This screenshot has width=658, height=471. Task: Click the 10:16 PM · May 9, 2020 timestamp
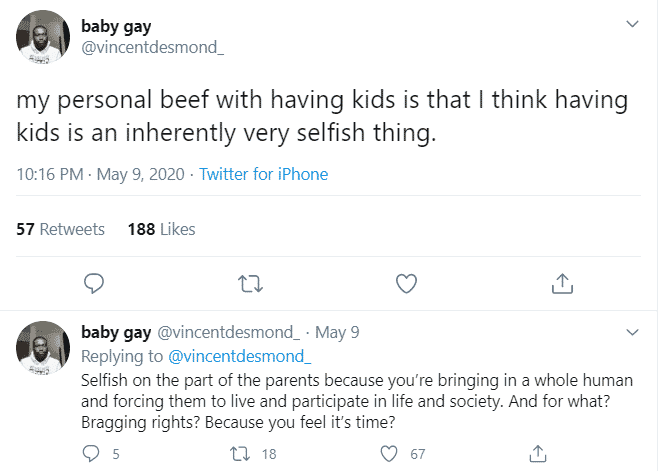click(x=101, y=174)
